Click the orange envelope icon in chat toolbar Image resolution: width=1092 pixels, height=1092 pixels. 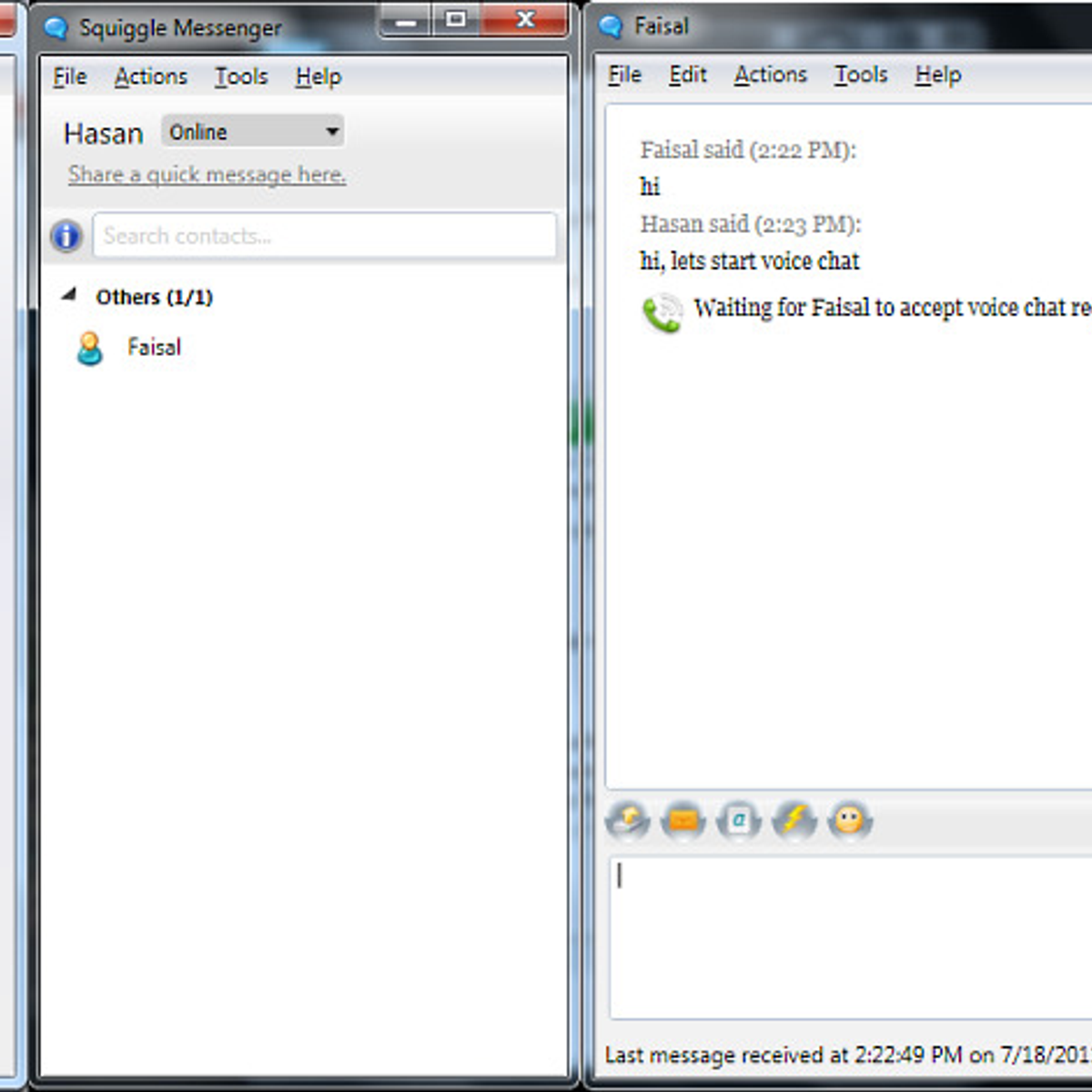(683, 821)
